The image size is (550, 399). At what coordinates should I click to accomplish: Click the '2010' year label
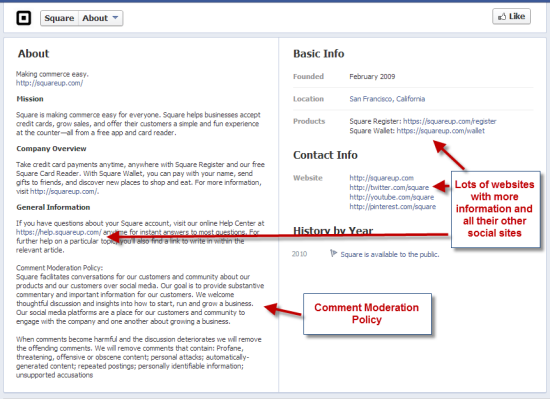click(x=299, y=254)
